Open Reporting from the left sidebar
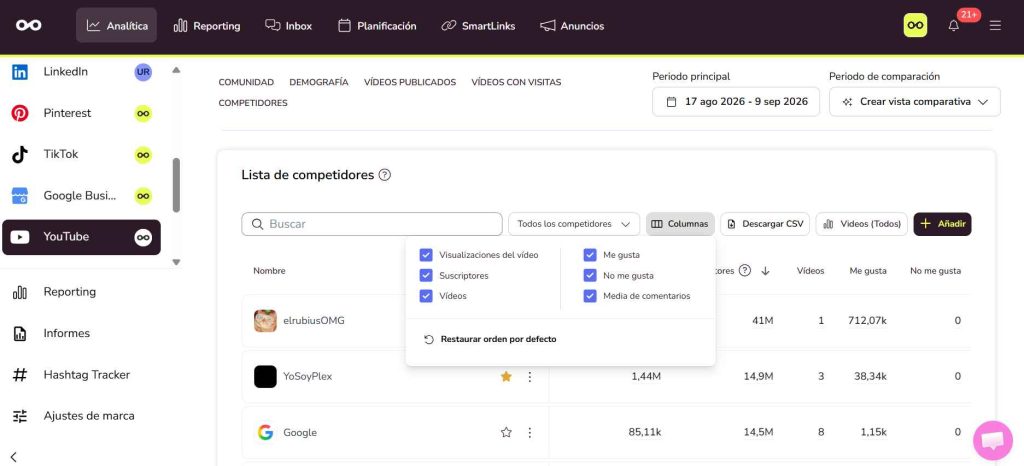The width and height of the screenshot is (1024, 466). click(x=69, y=292)
